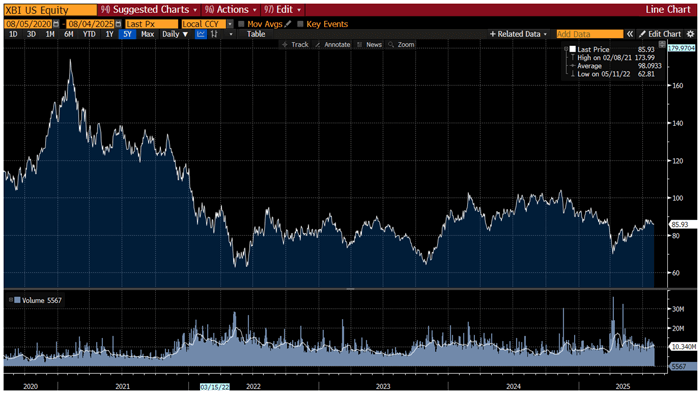Select the 5Y time range

point(128,34)
